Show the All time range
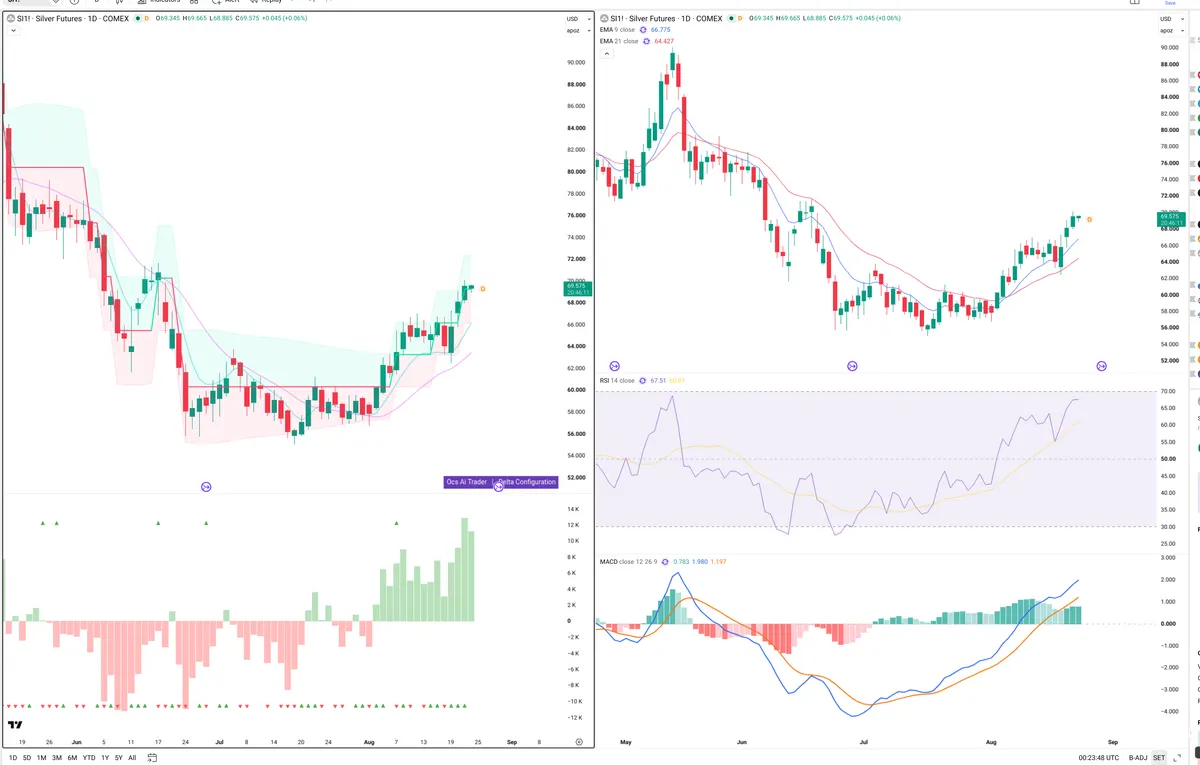1200x765 pixels. tap(132, 758)
